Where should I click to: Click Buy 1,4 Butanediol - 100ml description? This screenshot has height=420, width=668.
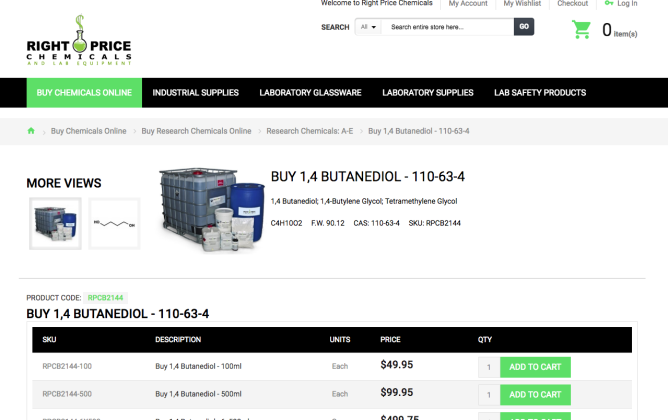pyautogui.click(x=198, y=366)
